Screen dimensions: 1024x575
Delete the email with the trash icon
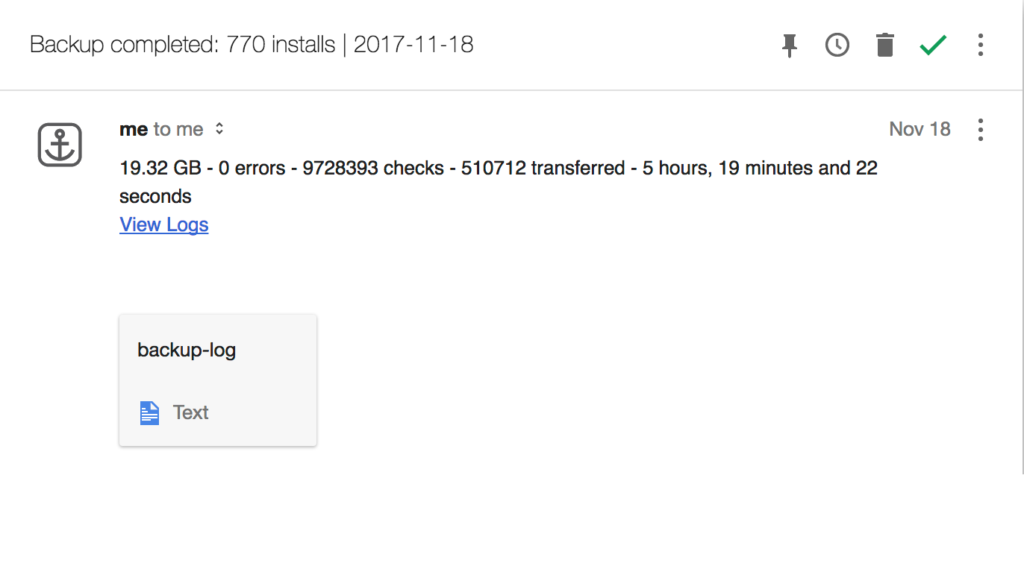pyautogui.click(x=885, y=45)
